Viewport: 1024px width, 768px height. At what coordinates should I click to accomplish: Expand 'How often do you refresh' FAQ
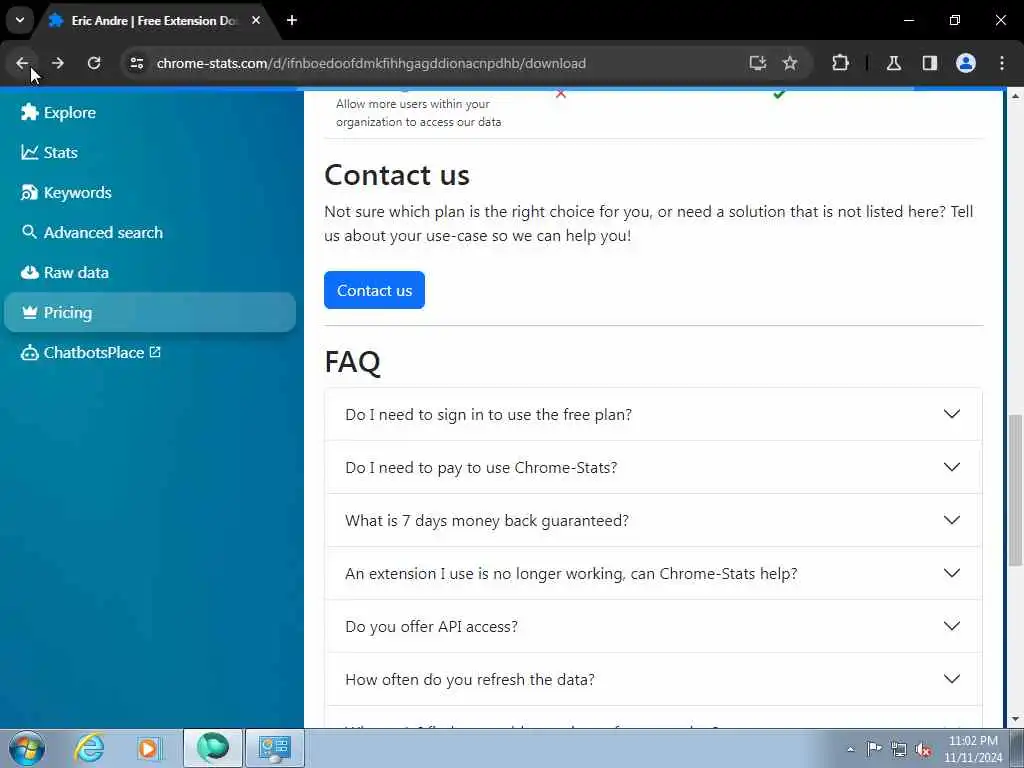[x=653, y=679]
